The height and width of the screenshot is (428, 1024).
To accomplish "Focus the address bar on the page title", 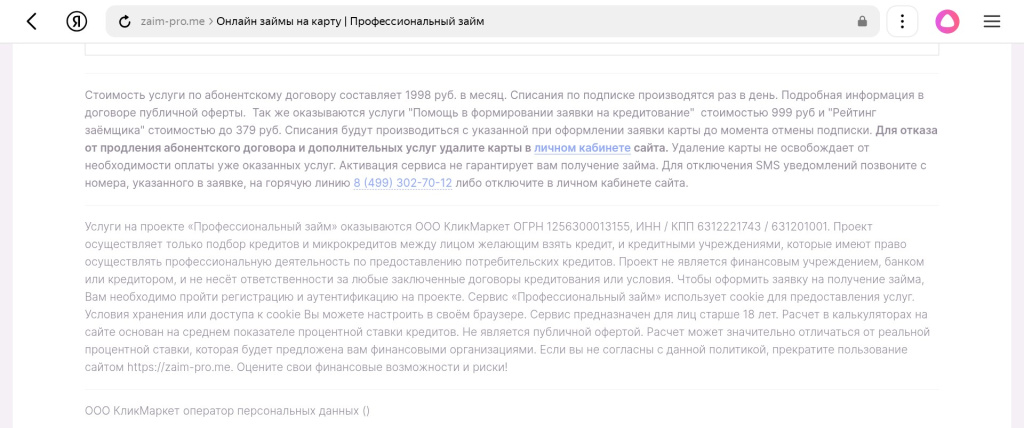I will (350, 21).
